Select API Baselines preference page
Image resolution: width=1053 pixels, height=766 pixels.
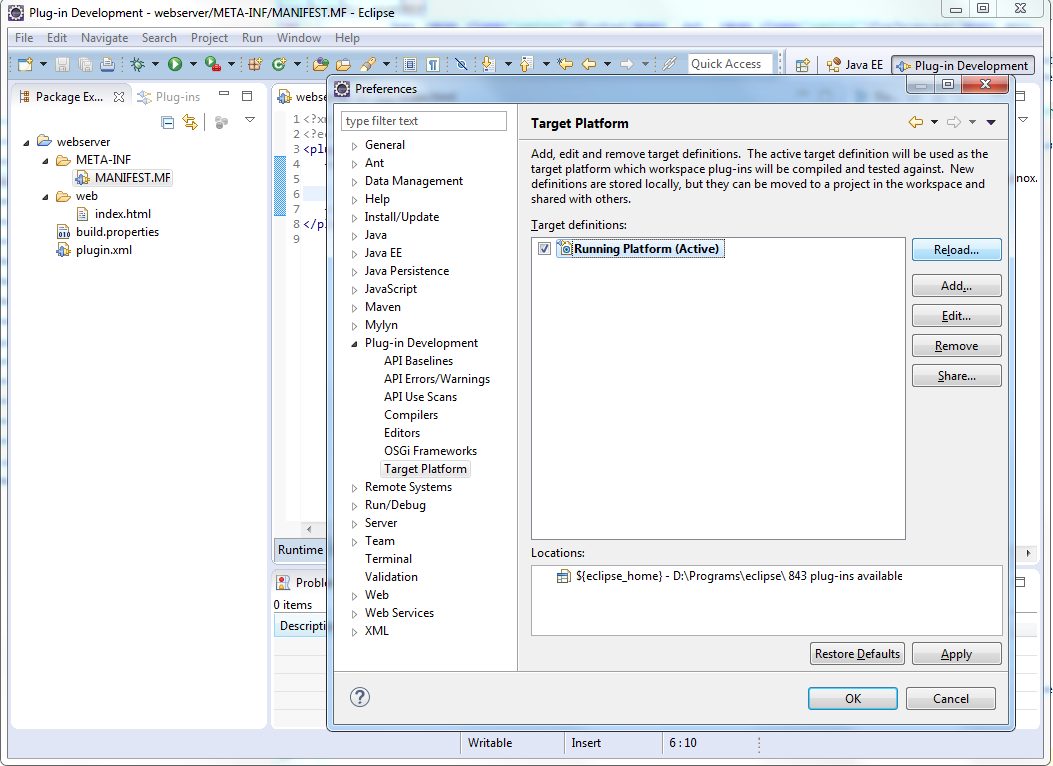click(418, 361)
